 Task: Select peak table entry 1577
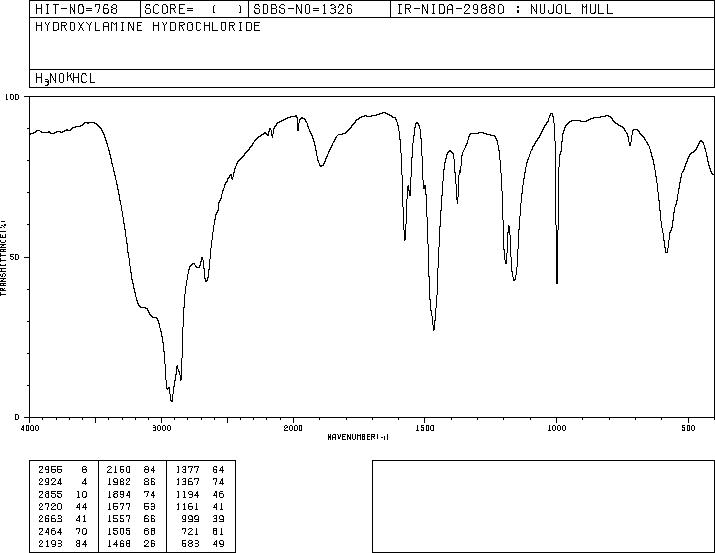(119, 506)
